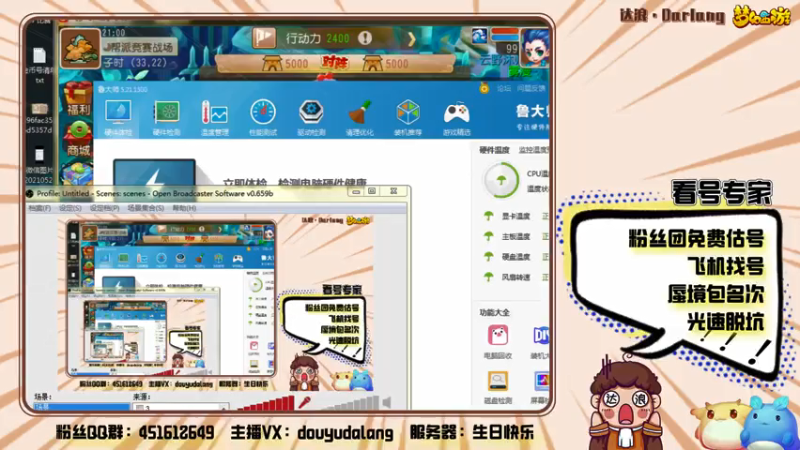Click the CPU temperature circular gauge
Viewport: 800px width, 450px height.
pos(501,180)
